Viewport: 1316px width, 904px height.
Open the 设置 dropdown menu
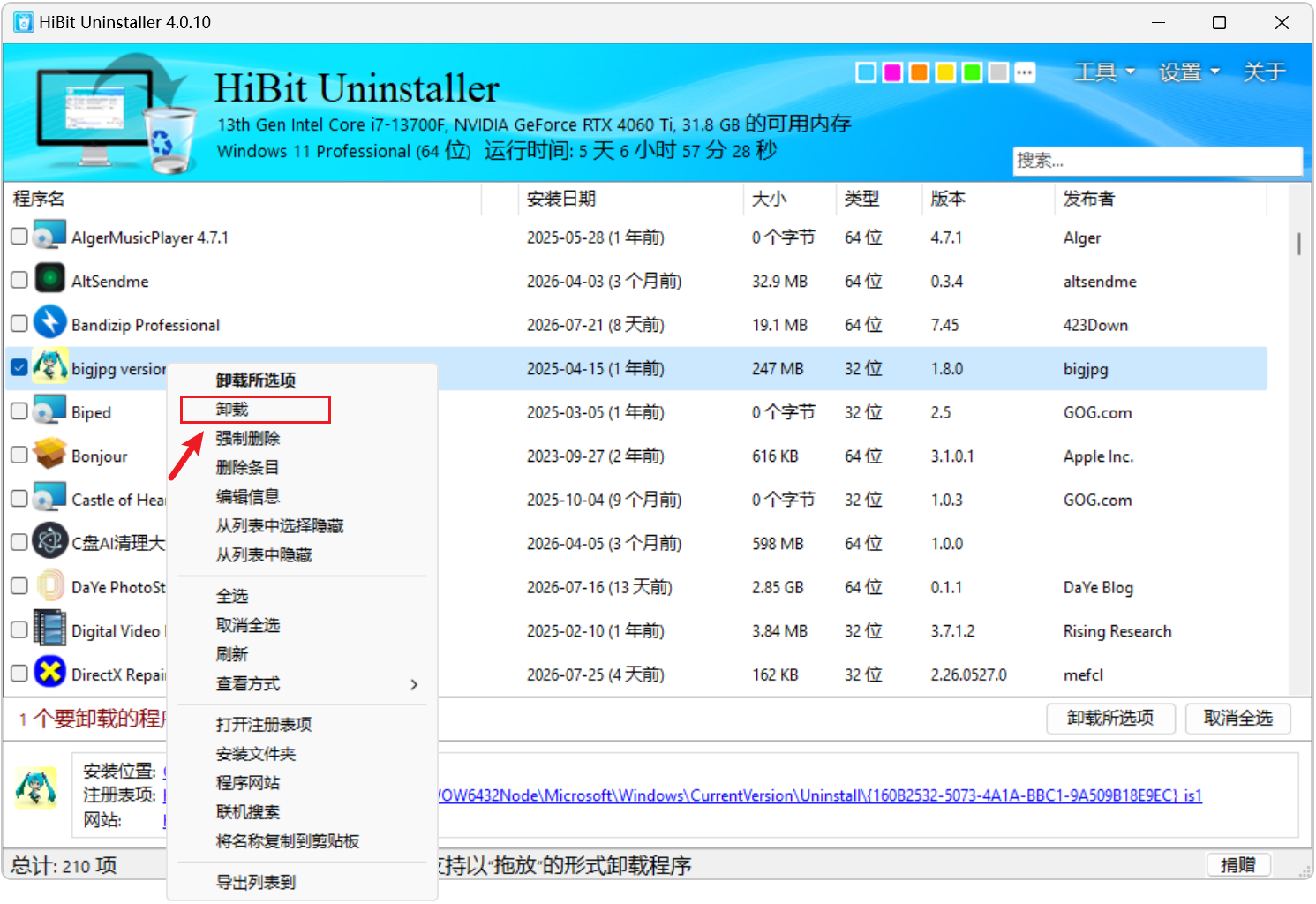point(1189,72)
